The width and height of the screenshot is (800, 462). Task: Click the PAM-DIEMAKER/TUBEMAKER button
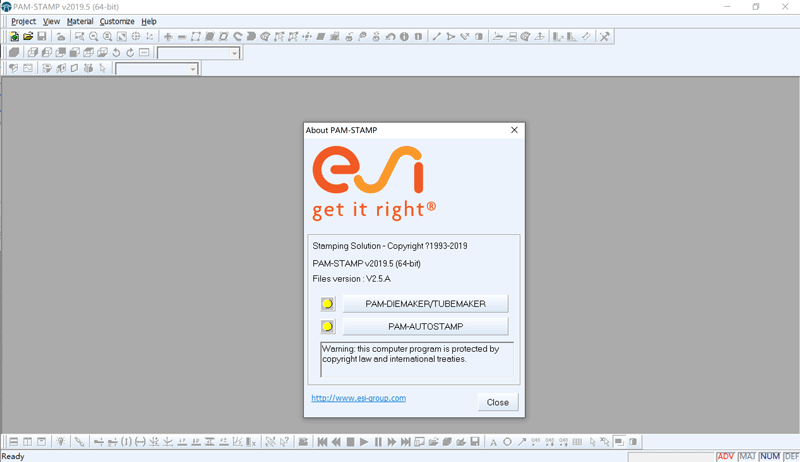click(426, 304)
